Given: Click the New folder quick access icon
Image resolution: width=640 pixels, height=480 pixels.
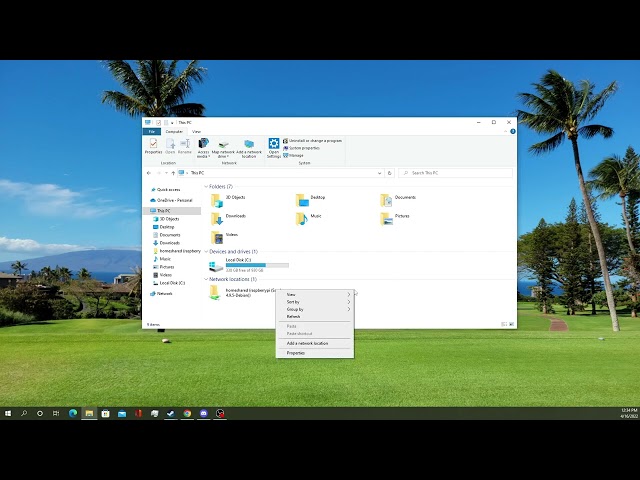Looking at the screenshot, I should [166, 122].
